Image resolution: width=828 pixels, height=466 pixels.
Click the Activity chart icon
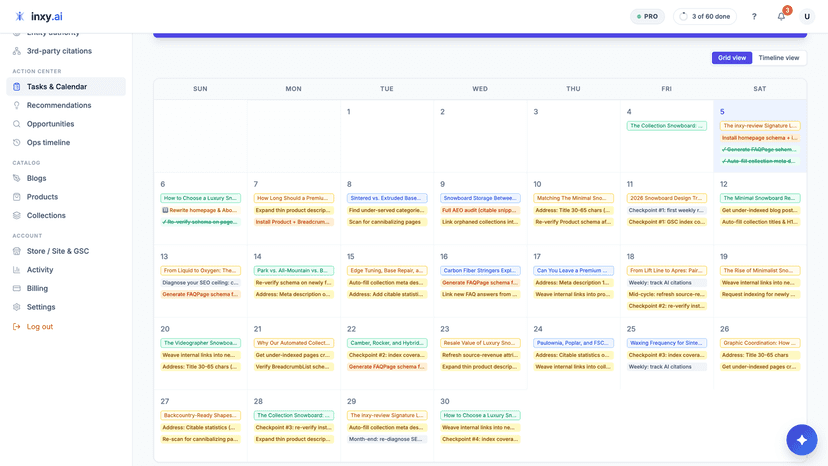click(16, 269)
